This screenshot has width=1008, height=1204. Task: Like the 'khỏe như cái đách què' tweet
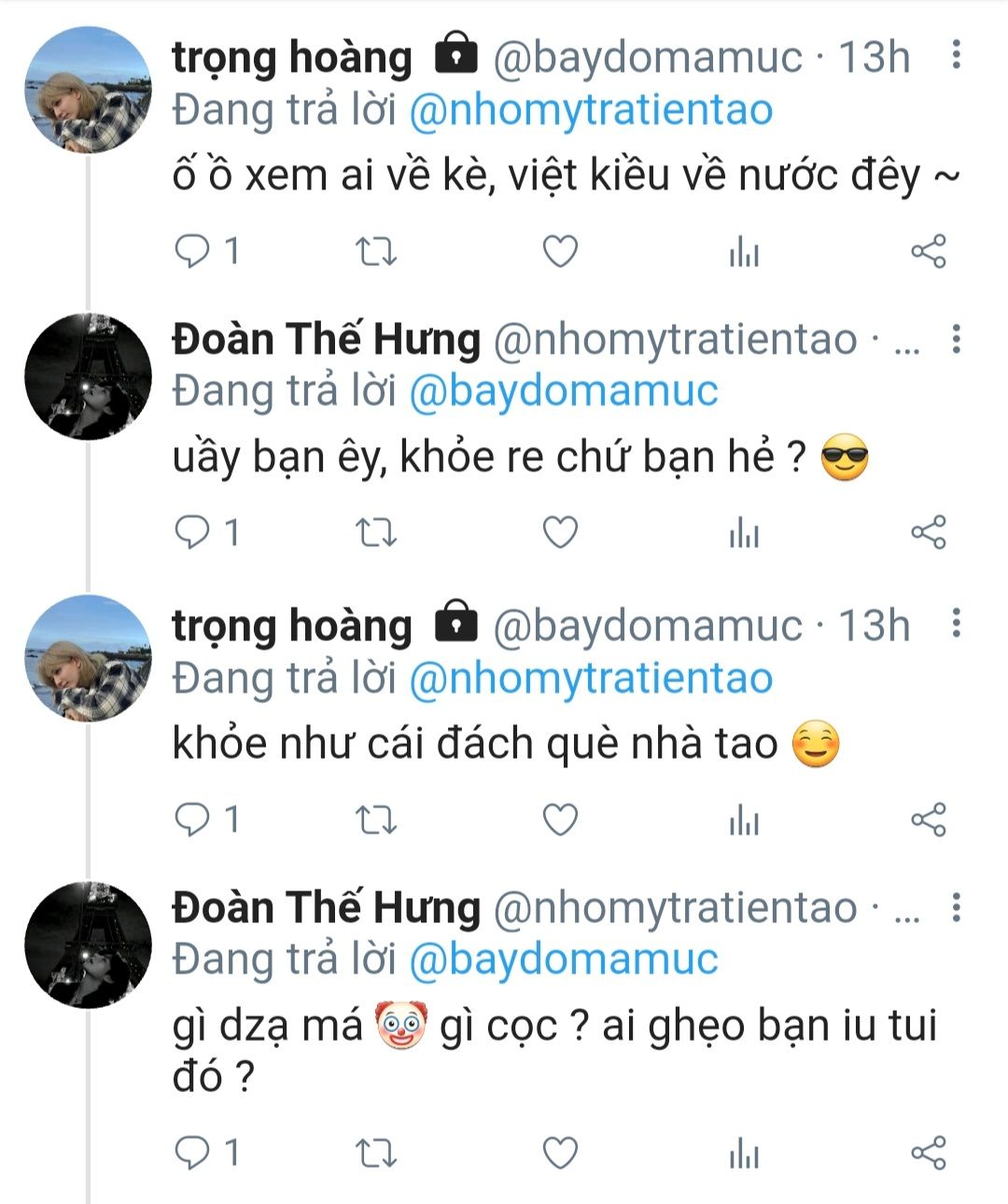pos(560,820)
